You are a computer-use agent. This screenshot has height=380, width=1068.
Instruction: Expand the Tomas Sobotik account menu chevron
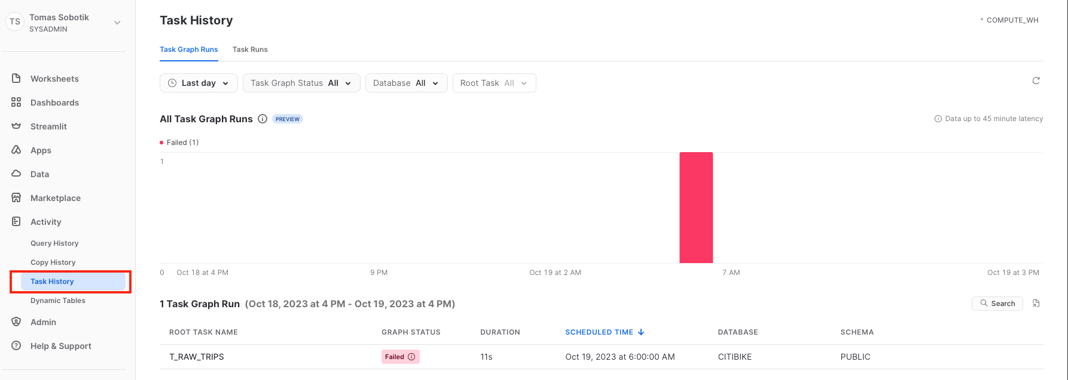point(117,22)
